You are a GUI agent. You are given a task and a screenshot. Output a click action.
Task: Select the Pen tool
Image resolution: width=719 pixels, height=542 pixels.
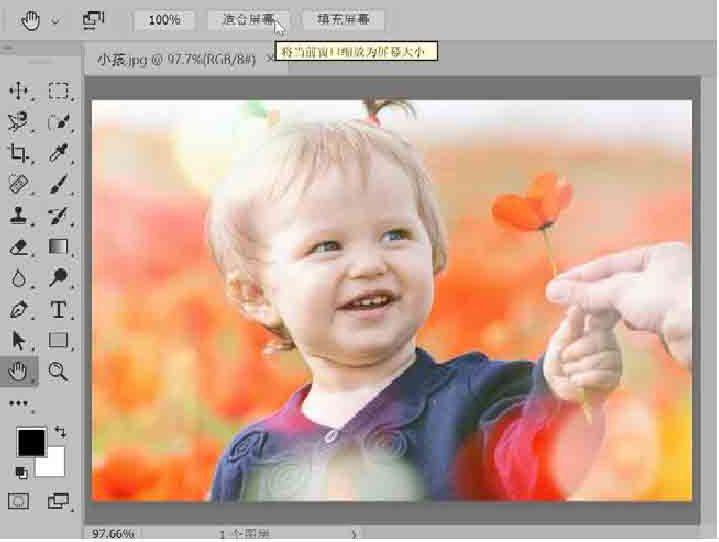[x=18, y=309]
